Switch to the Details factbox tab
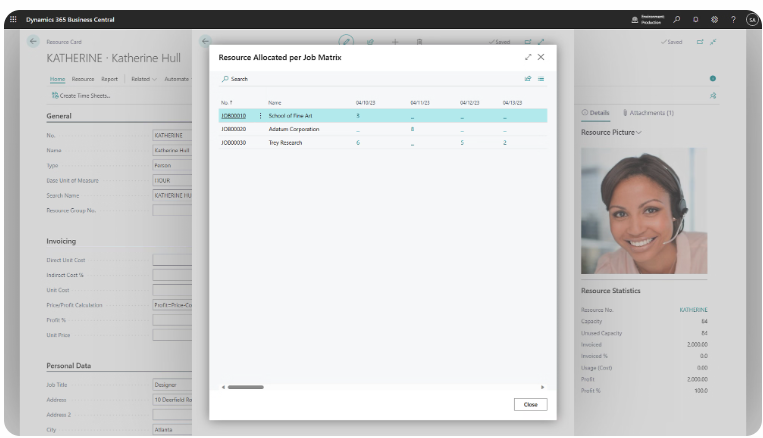 coord(596,112)
